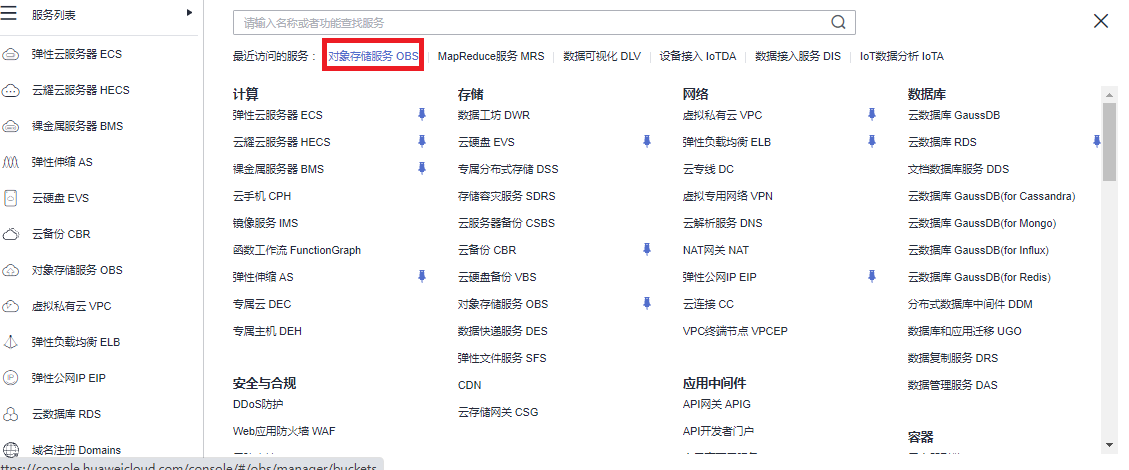This screenshot has height=470, width=1129.
Task: Unpin 云耀云服务器 HECS under 计算
Action: click(422, 142)
